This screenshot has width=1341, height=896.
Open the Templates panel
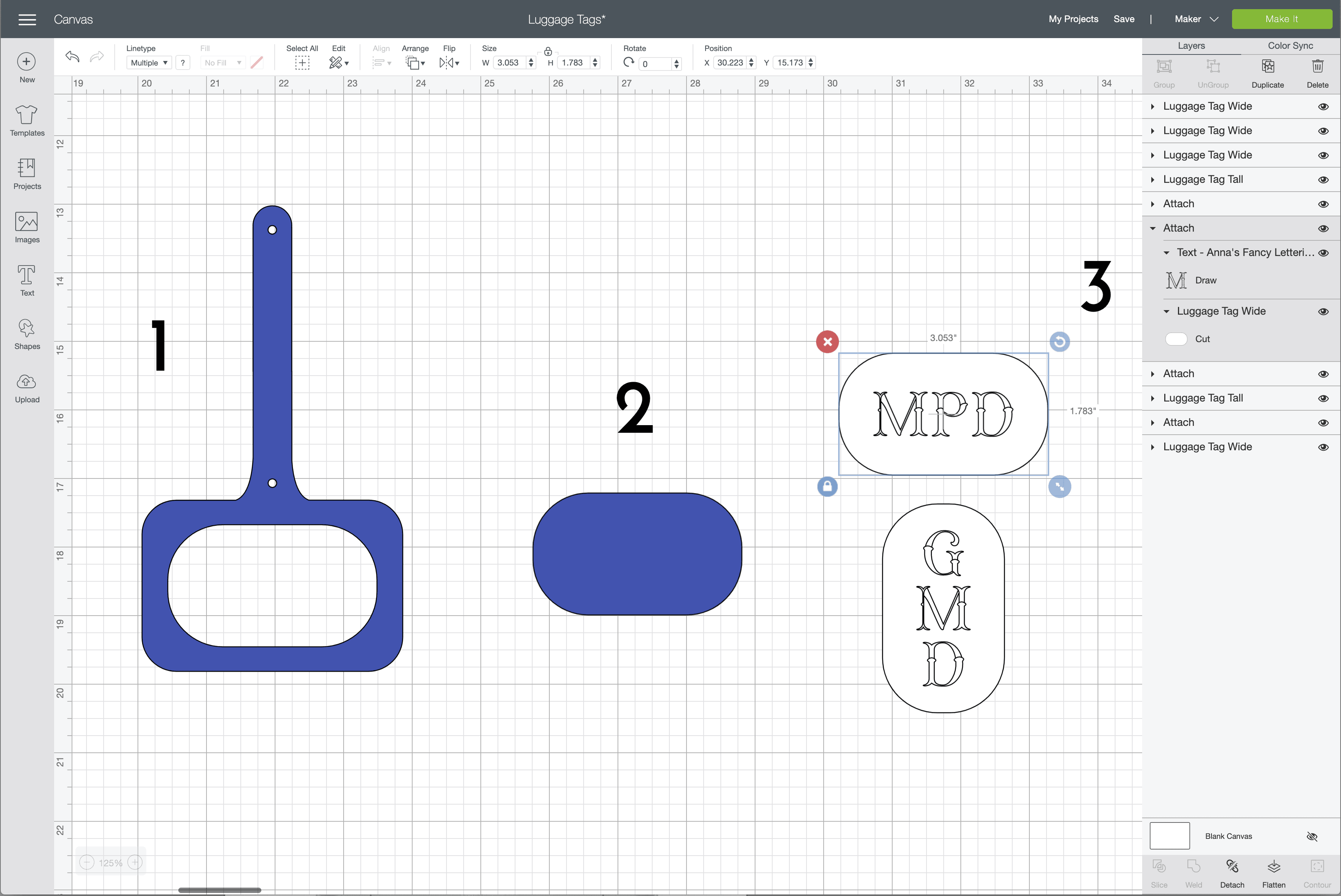pyautogui.click(x=27, y=120)
